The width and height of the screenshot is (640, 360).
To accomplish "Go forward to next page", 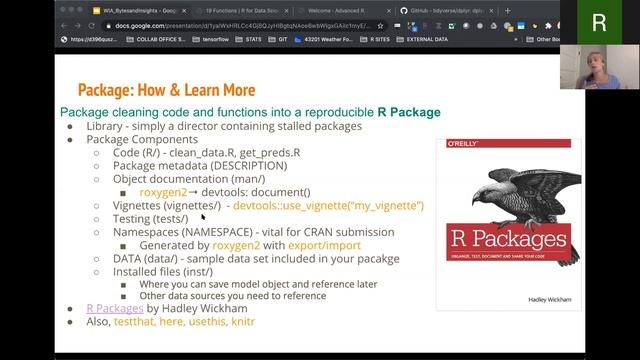I will [78, 26].
